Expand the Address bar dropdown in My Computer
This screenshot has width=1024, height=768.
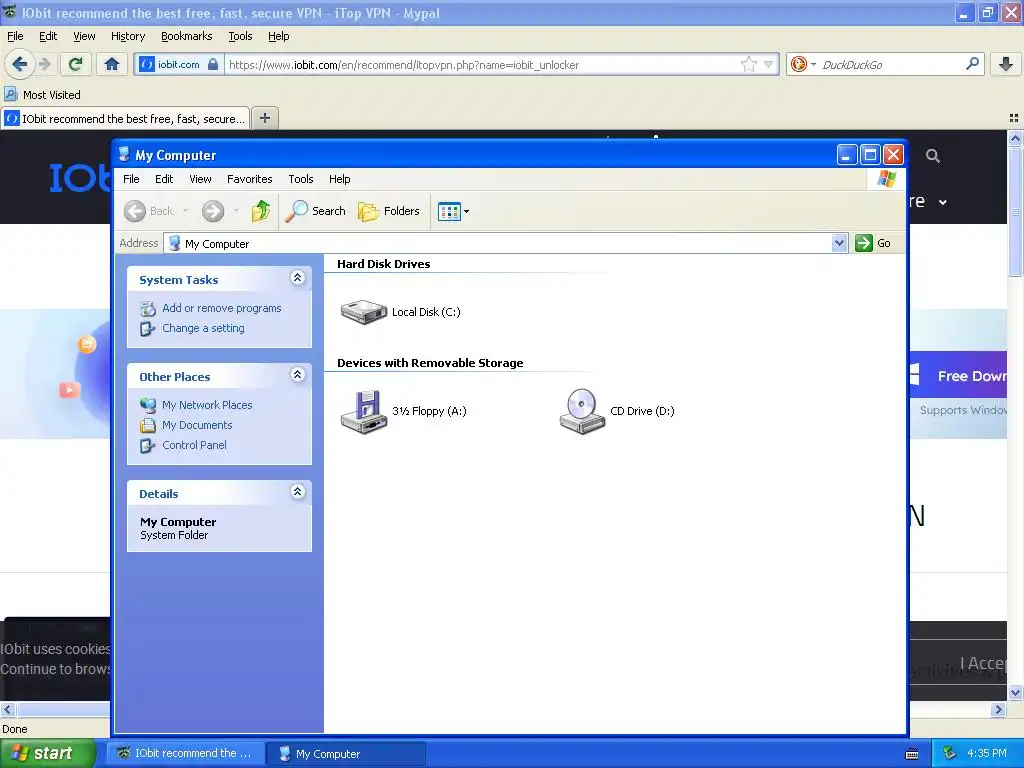pos(839,243)
